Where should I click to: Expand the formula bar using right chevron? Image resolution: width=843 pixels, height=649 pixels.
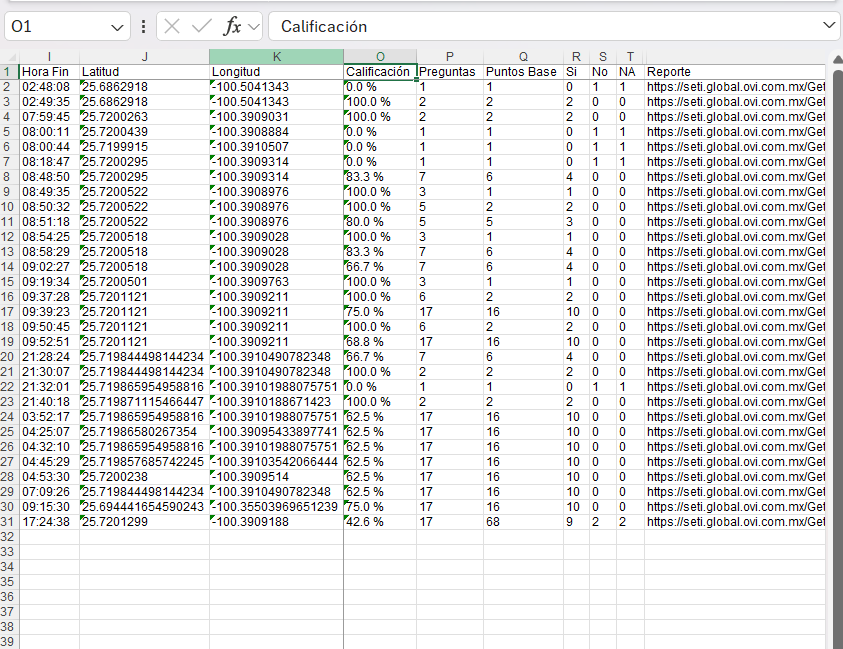tap(828, 26)
